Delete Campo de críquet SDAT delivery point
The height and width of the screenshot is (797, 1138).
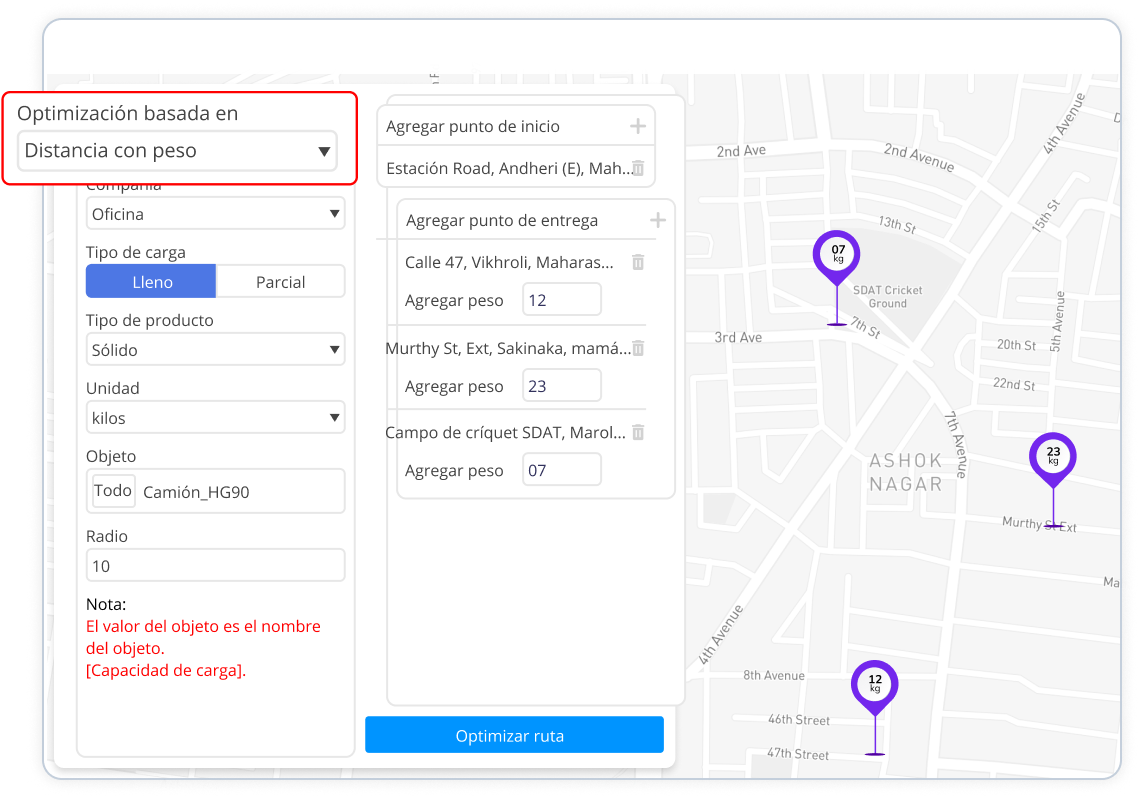638,433
